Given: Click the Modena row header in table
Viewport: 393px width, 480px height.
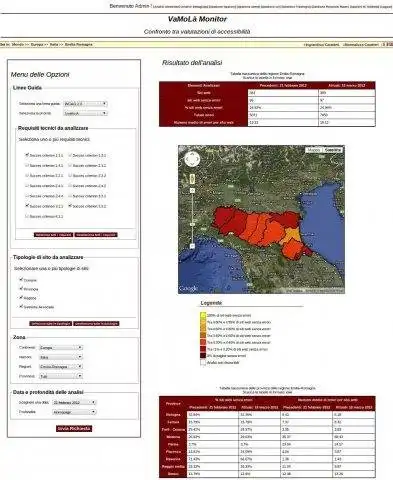Looking at the screenshot, I should point(173,437).
